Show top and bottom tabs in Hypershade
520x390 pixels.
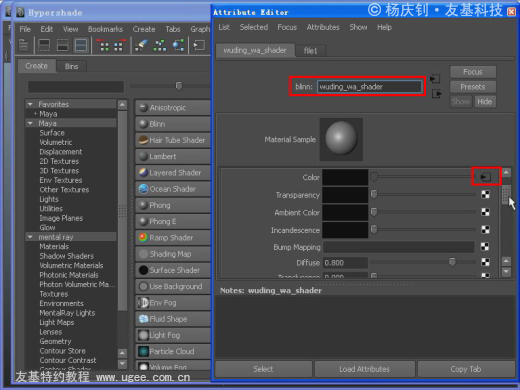[x=81, y=45]
